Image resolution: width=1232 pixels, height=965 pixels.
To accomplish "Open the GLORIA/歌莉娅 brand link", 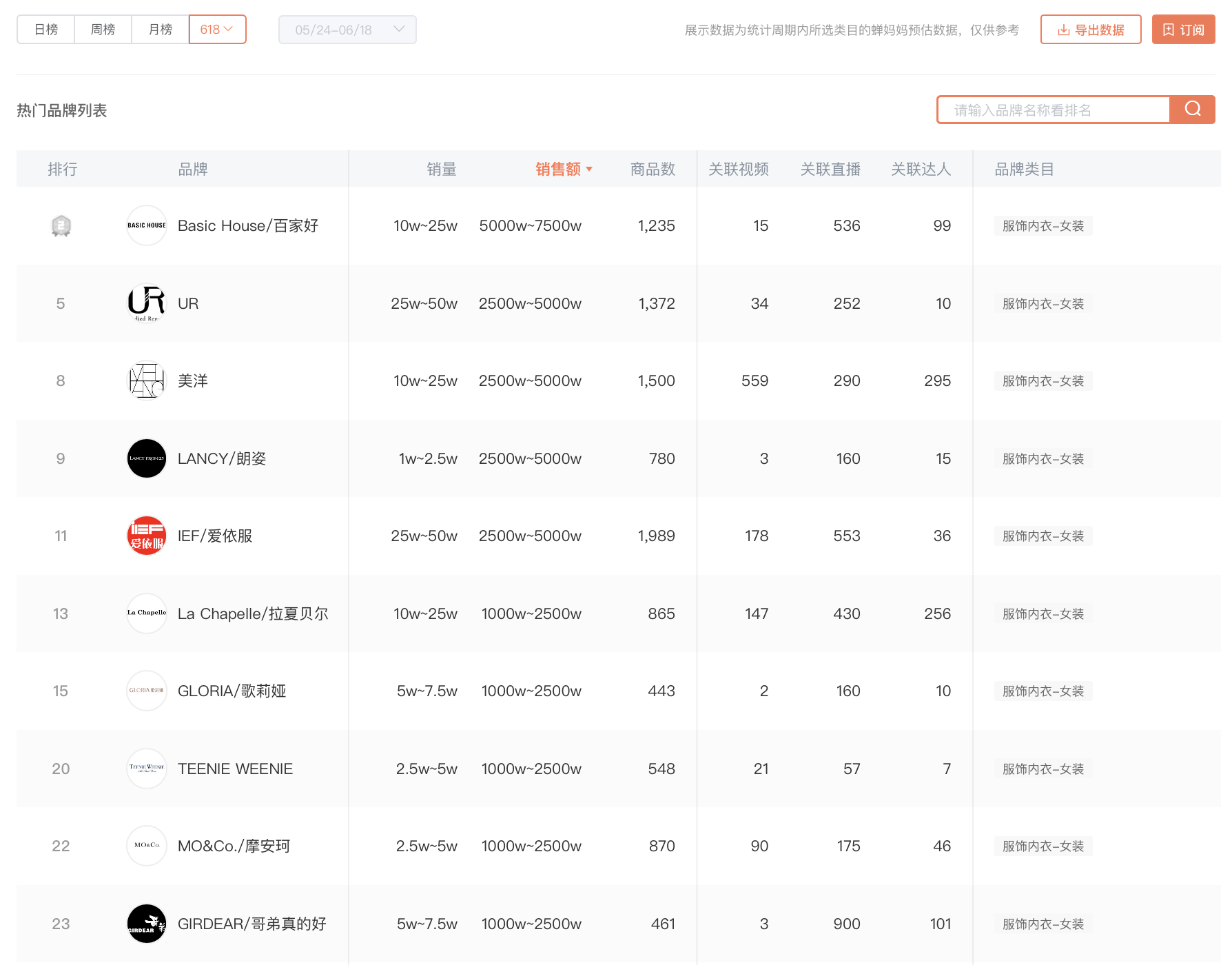I will click(x=232, y=691).
